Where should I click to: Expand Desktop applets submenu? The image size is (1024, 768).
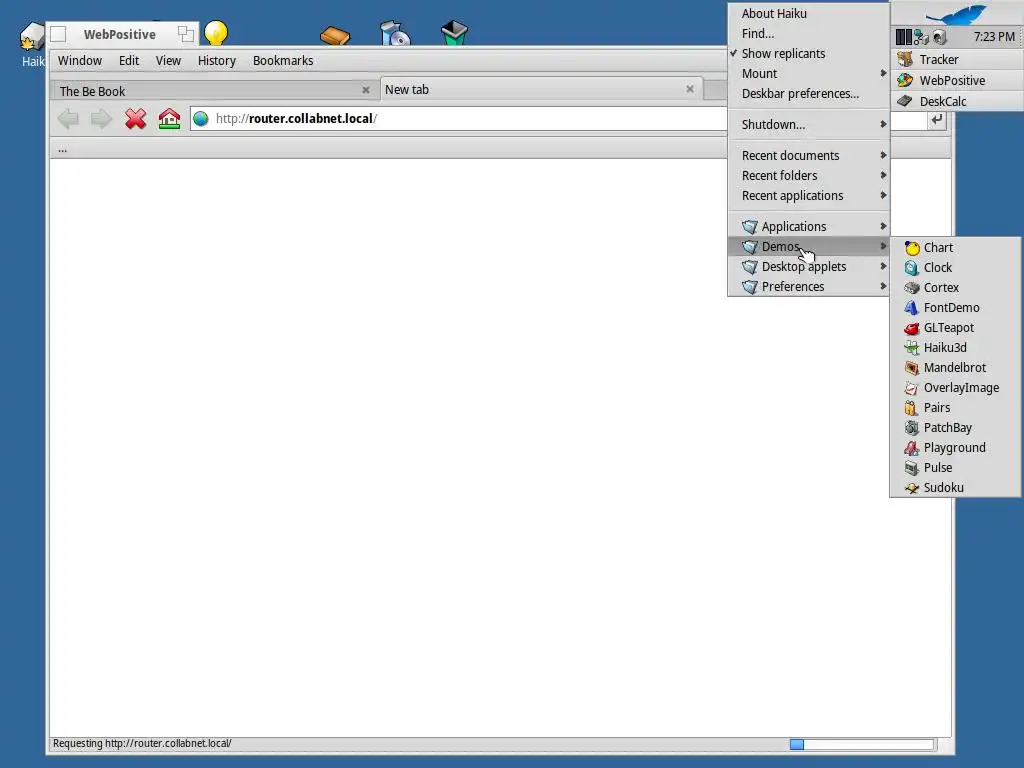pyautogui.click(x=808, y=266)
